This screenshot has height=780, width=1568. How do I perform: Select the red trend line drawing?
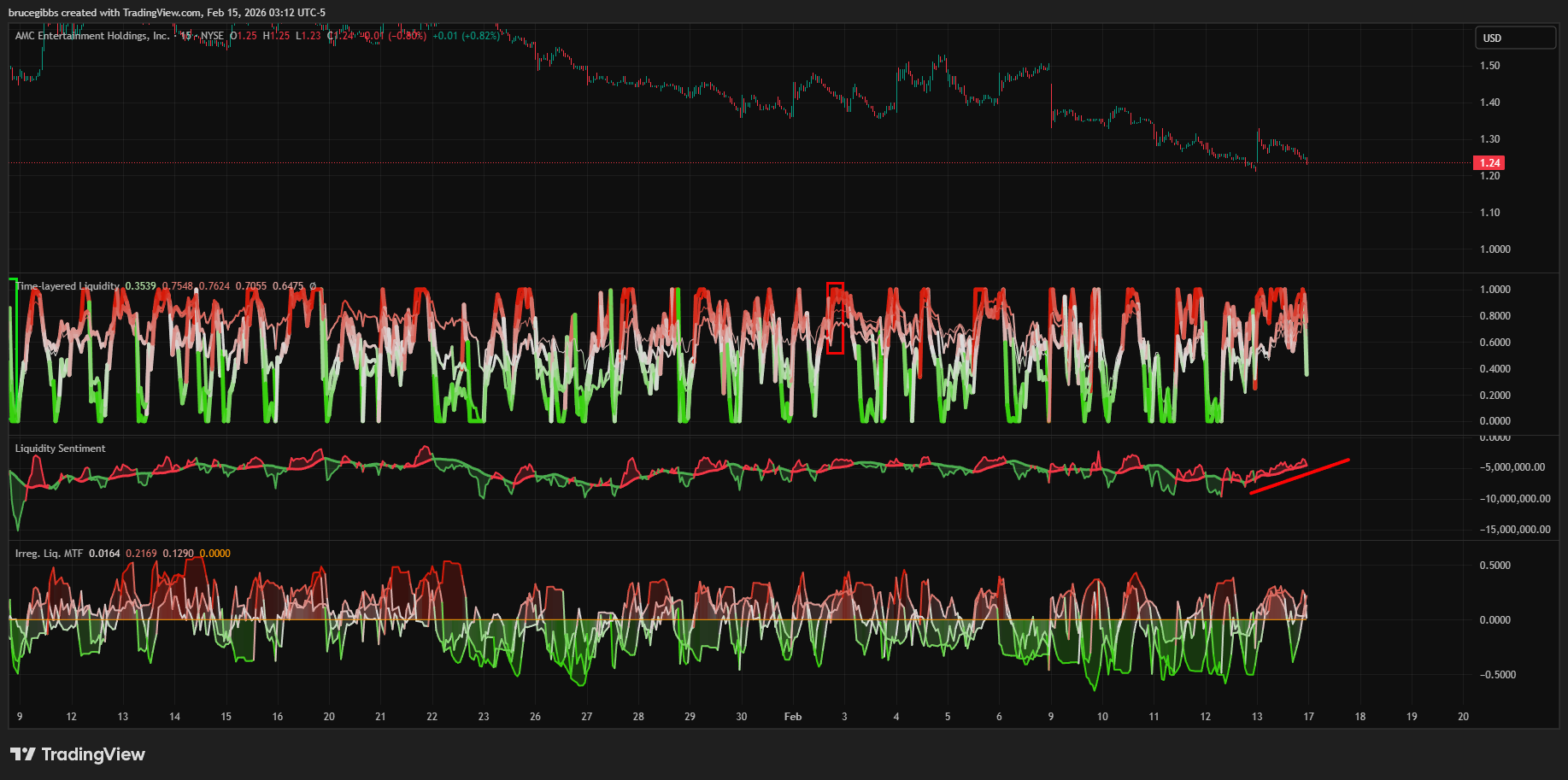tap(1299, 476)
